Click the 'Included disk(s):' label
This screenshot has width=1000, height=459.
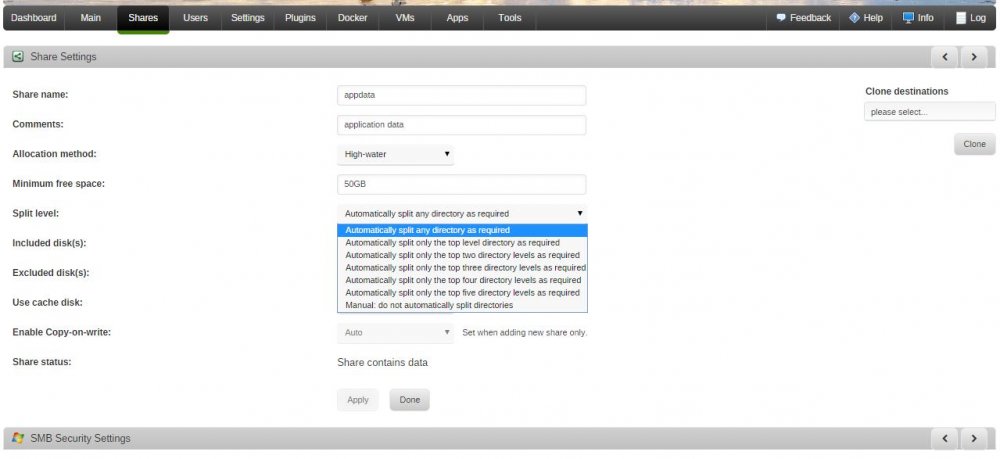coord(49,244)
